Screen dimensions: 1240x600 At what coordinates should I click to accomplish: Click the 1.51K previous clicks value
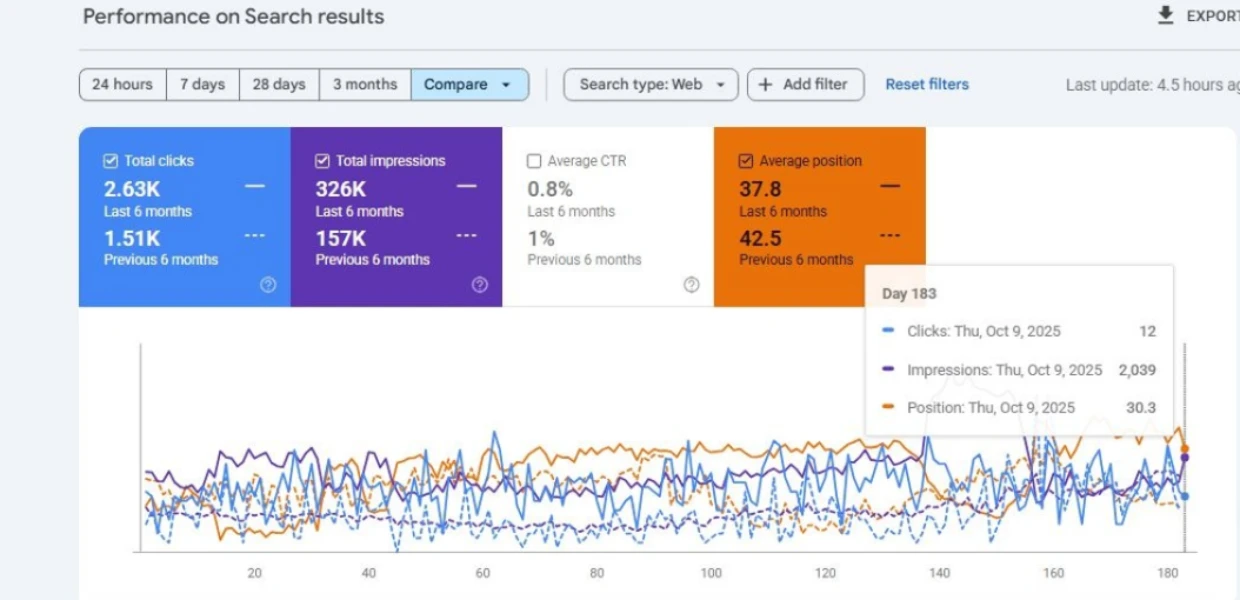[x=132, y=238]
